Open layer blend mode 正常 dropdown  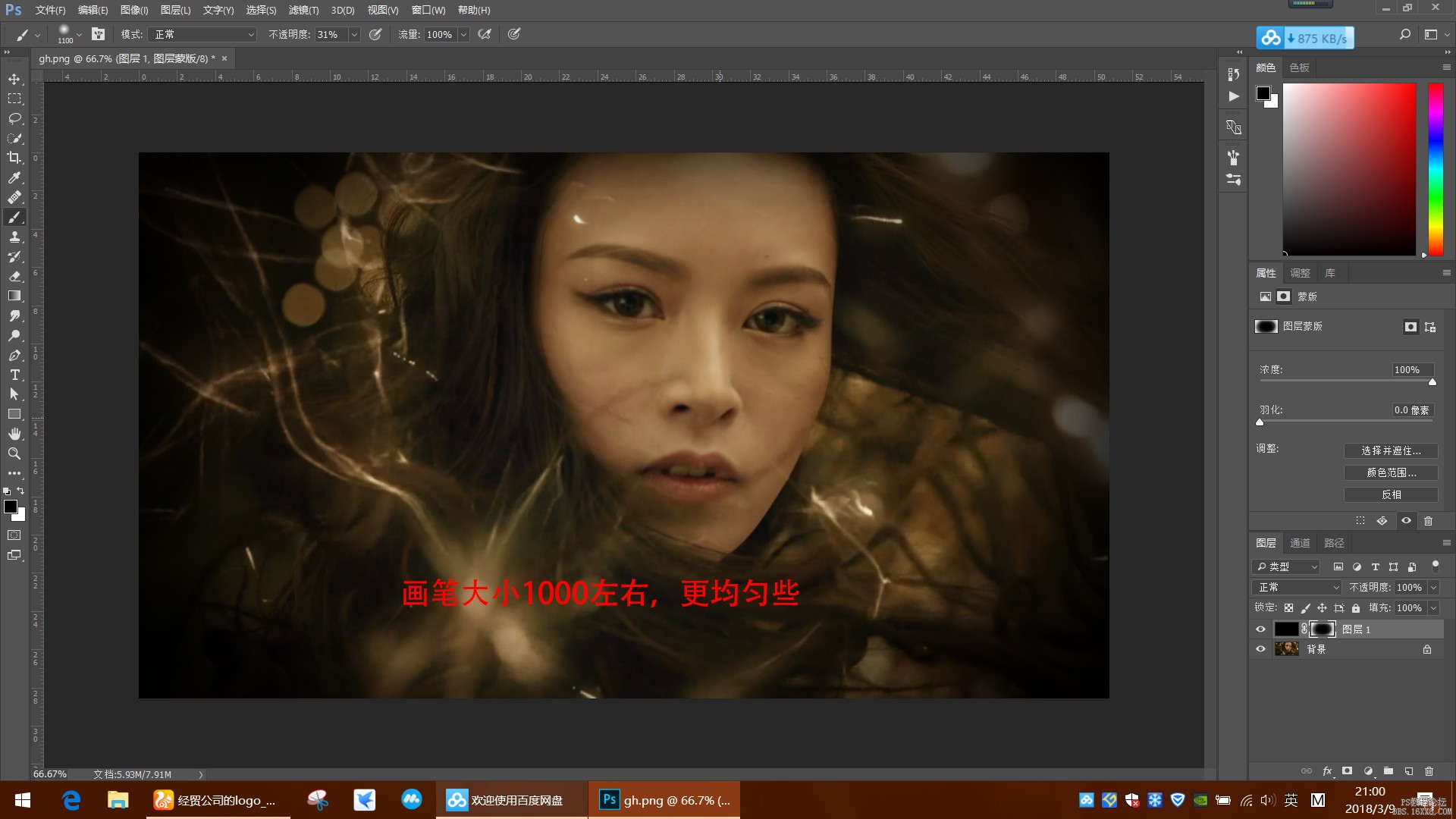tap(1298, 588)
